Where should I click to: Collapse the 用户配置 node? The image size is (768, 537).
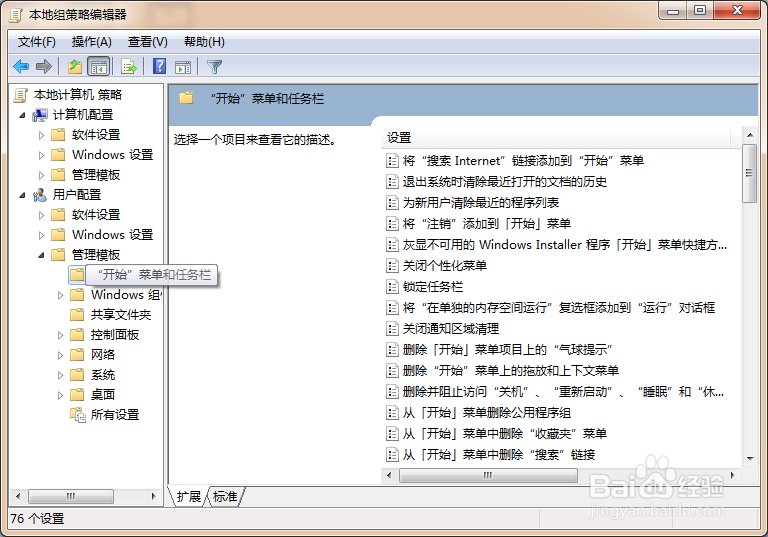[x=22, y=195]
